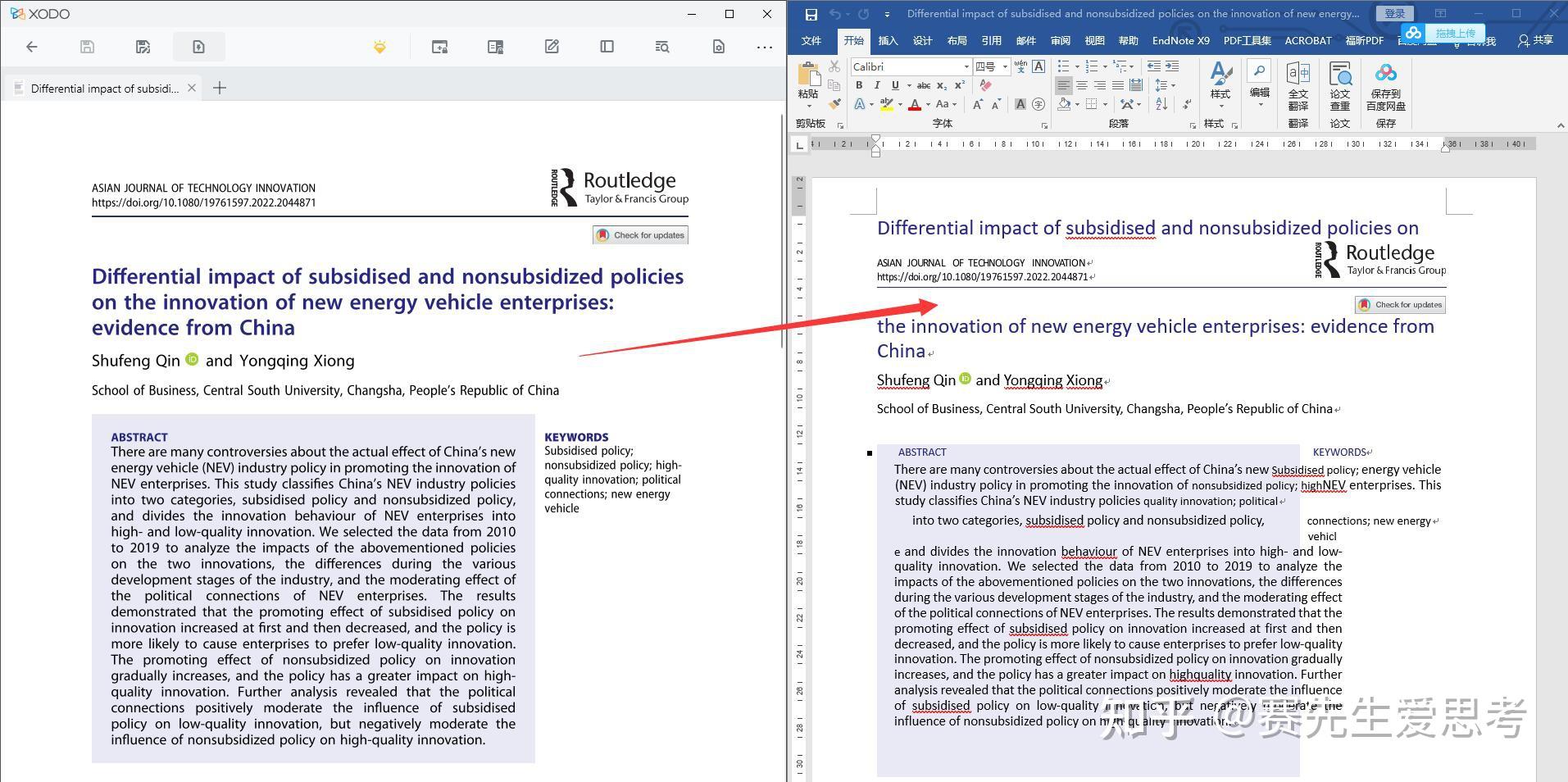
Task: Click the 共享 share button in Word
Action: click(x=1535, y=40)
